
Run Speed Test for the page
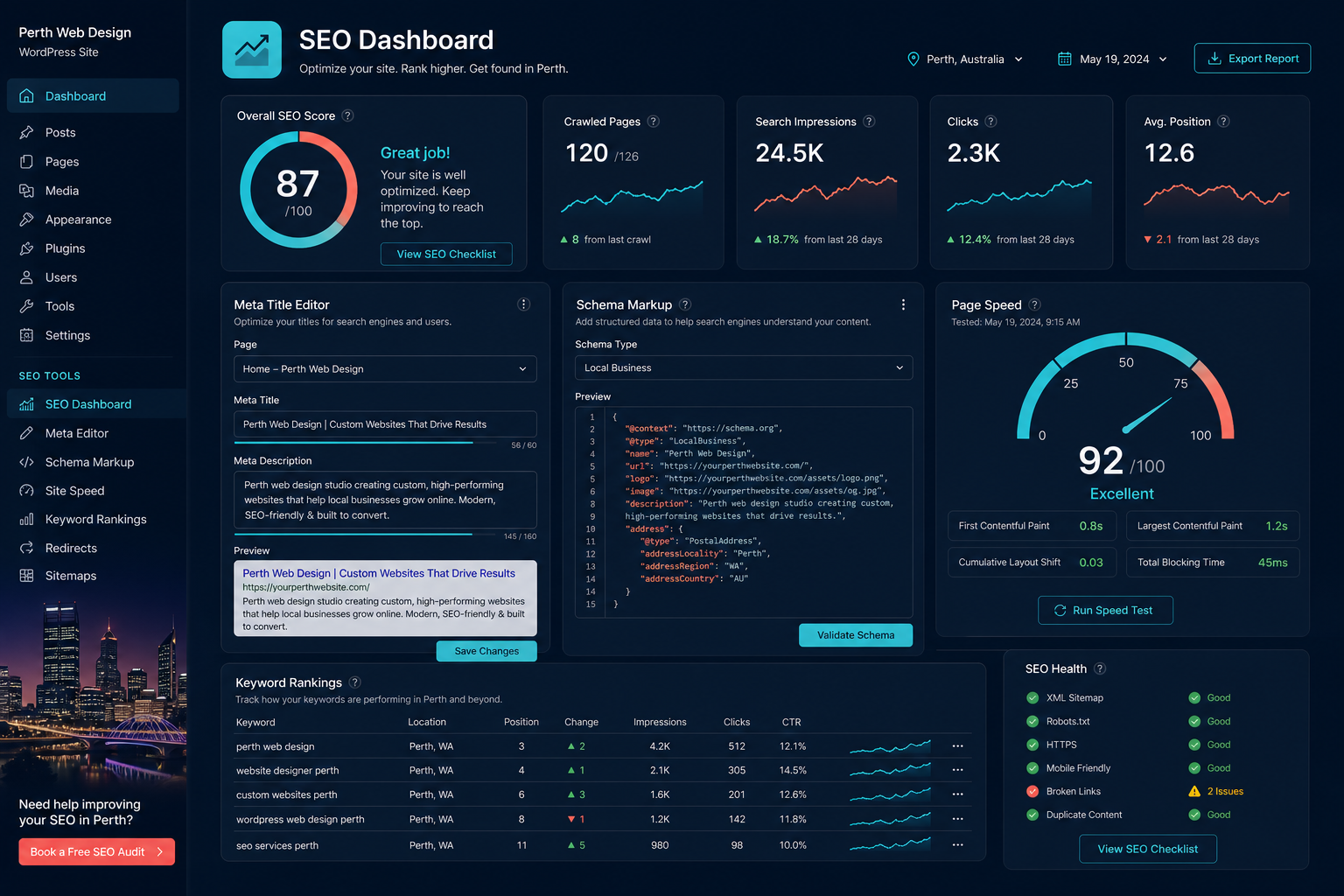point(1105,610)
